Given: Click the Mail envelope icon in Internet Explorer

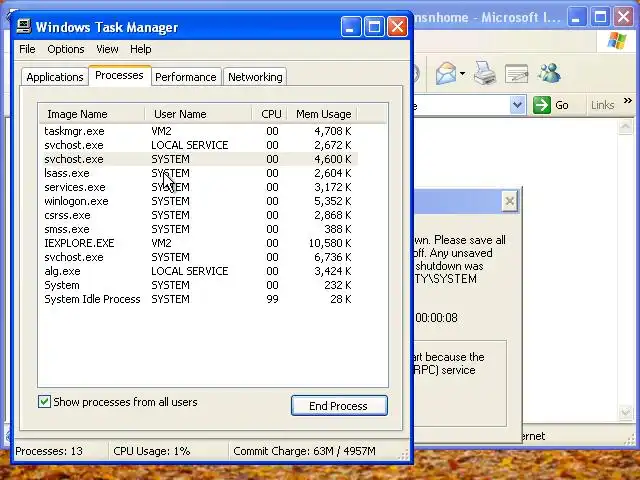Looking at the screenshot, I should click(x=446, y=74).
